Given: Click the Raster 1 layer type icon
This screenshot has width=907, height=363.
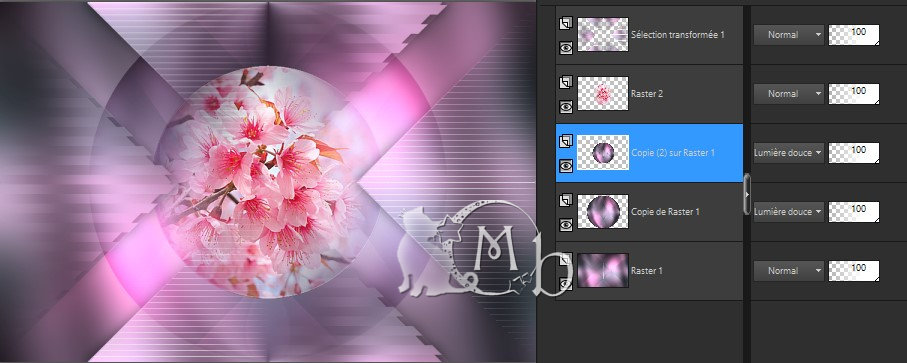Looking at the screenshot, I should point(566,260).
